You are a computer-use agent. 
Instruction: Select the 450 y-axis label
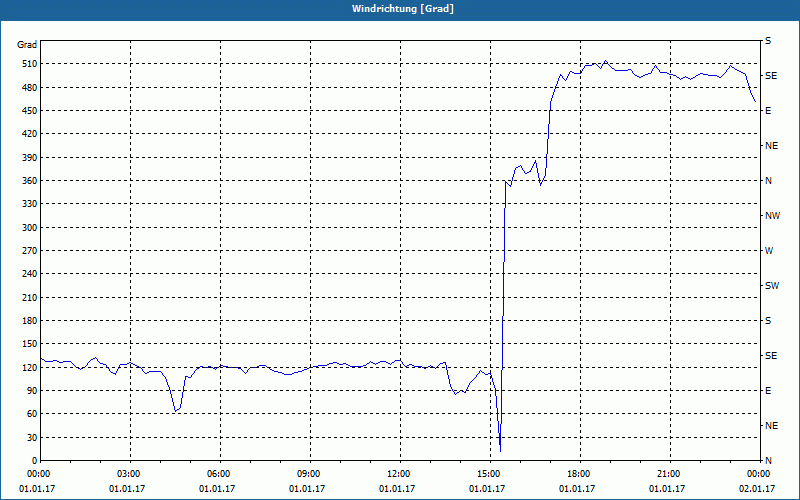30,111
